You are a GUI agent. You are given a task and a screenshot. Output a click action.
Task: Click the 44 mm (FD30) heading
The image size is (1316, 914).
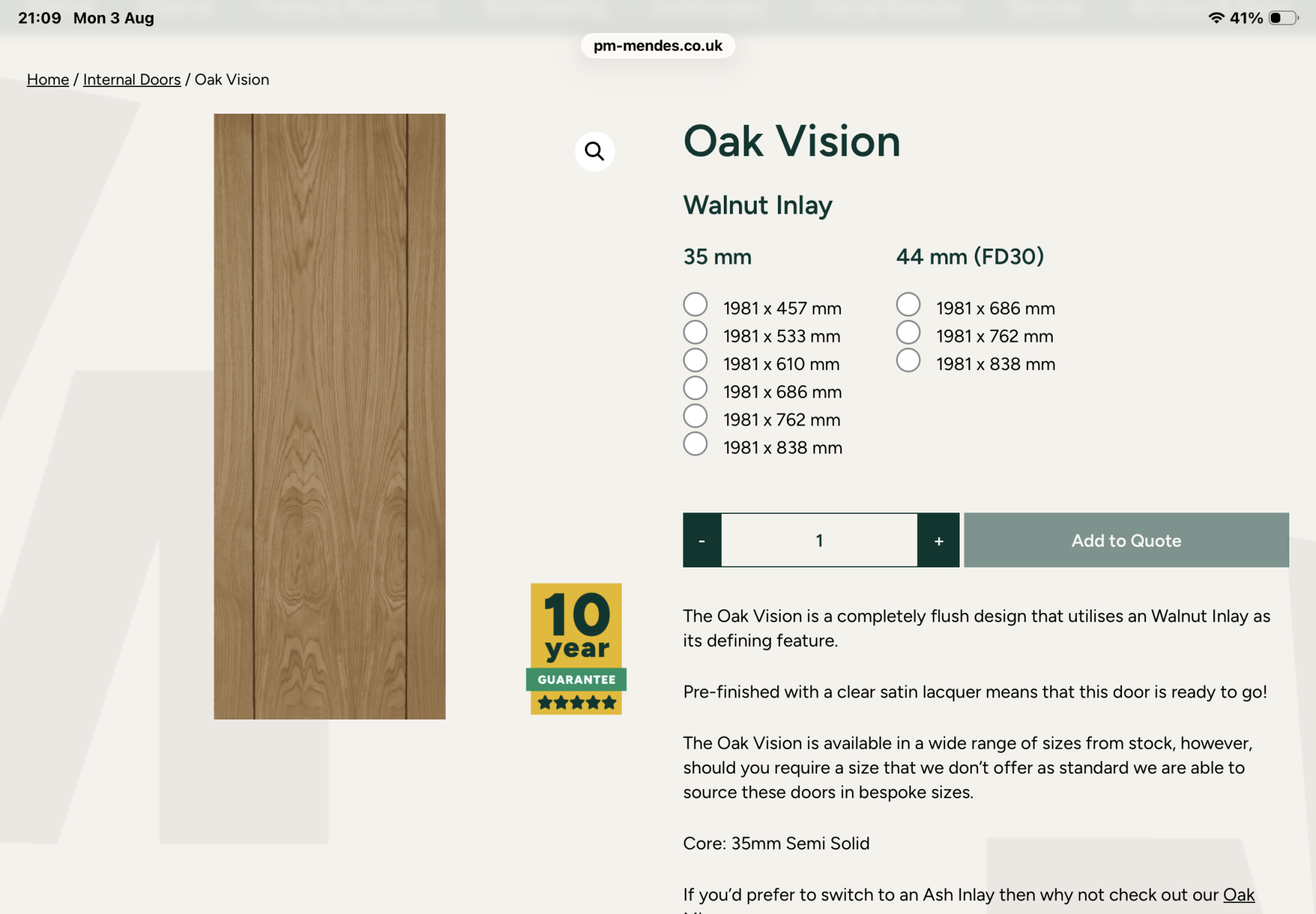click(x=970, y=257)
